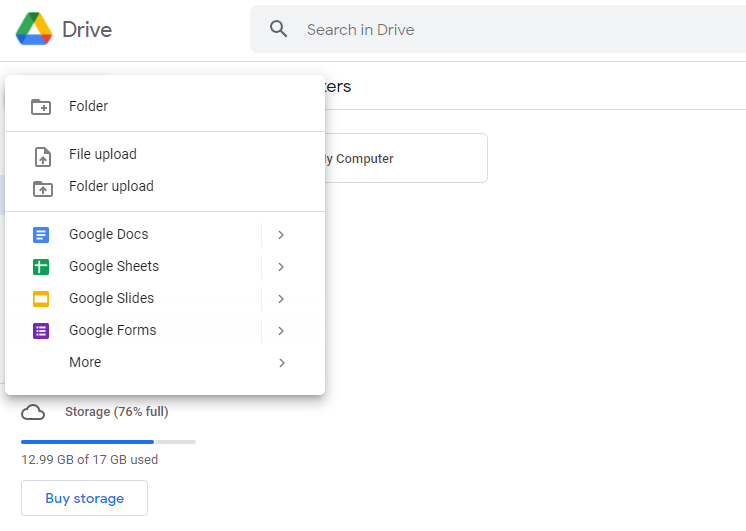Click the purple Google Forms icon

[x=41, y=331]
